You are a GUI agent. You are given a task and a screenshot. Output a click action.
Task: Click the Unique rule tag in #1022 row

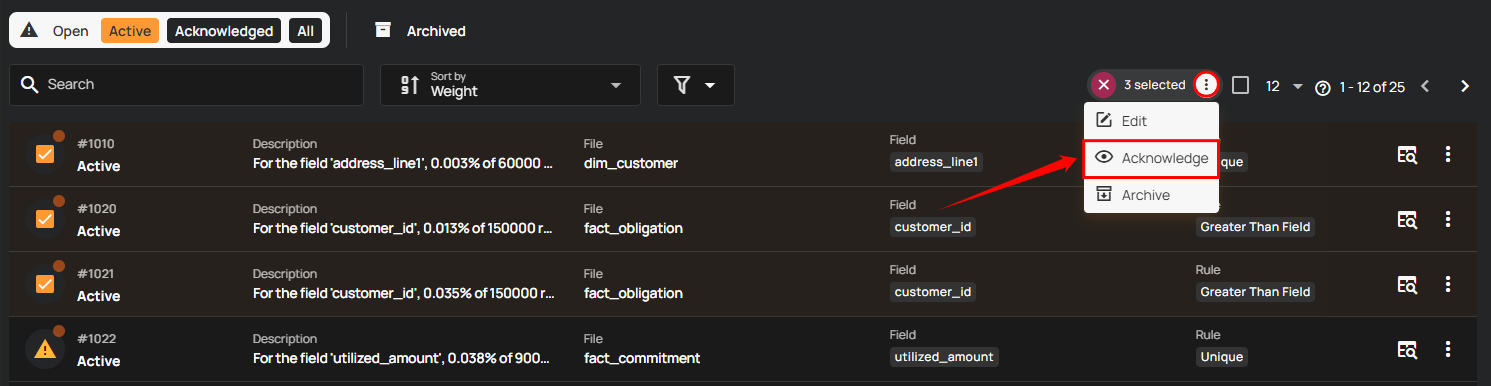(x=1222, y=357)
